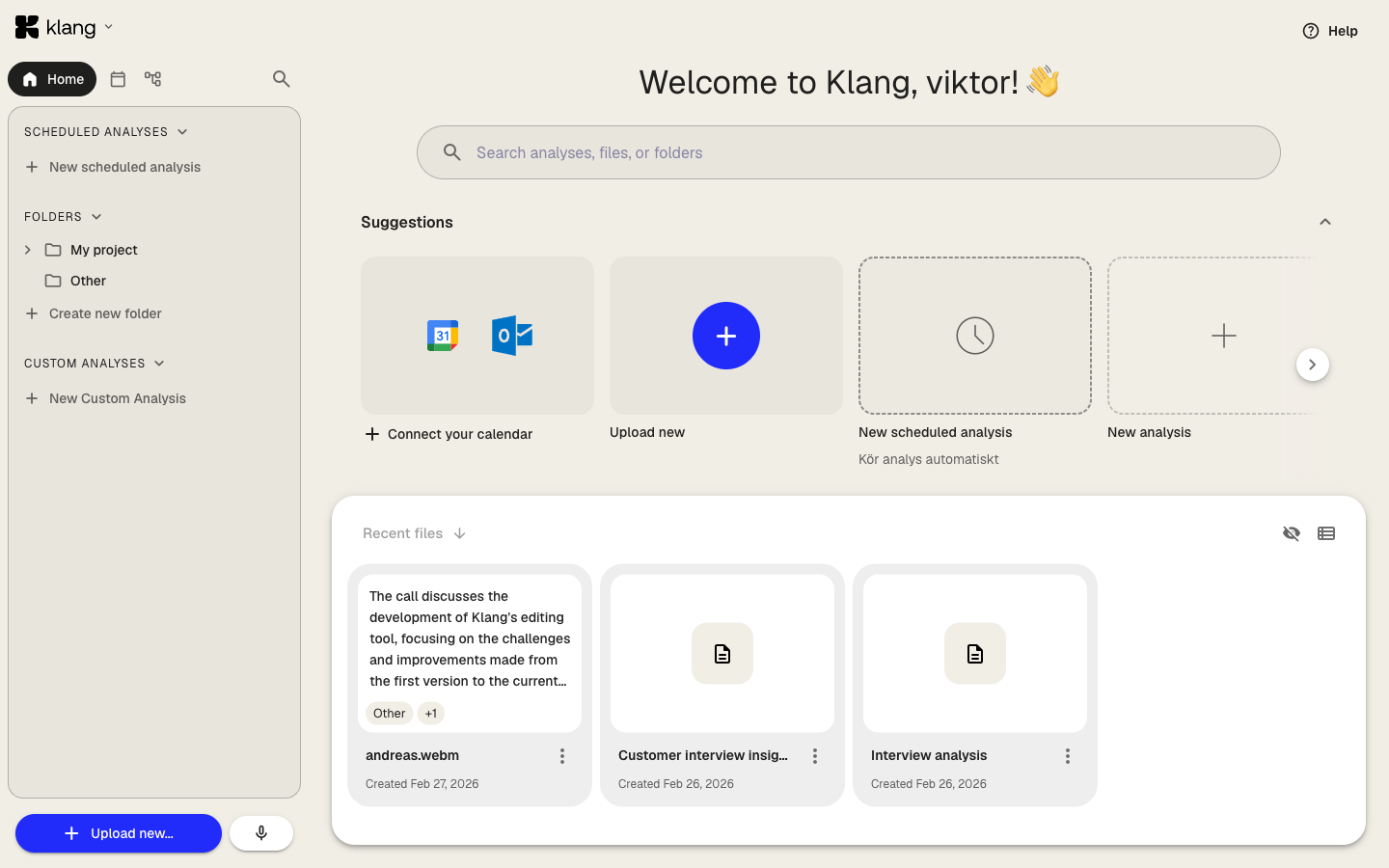Open the Klang logo workspace menu
1389x868 pixels.
click(x=65, y=27)
